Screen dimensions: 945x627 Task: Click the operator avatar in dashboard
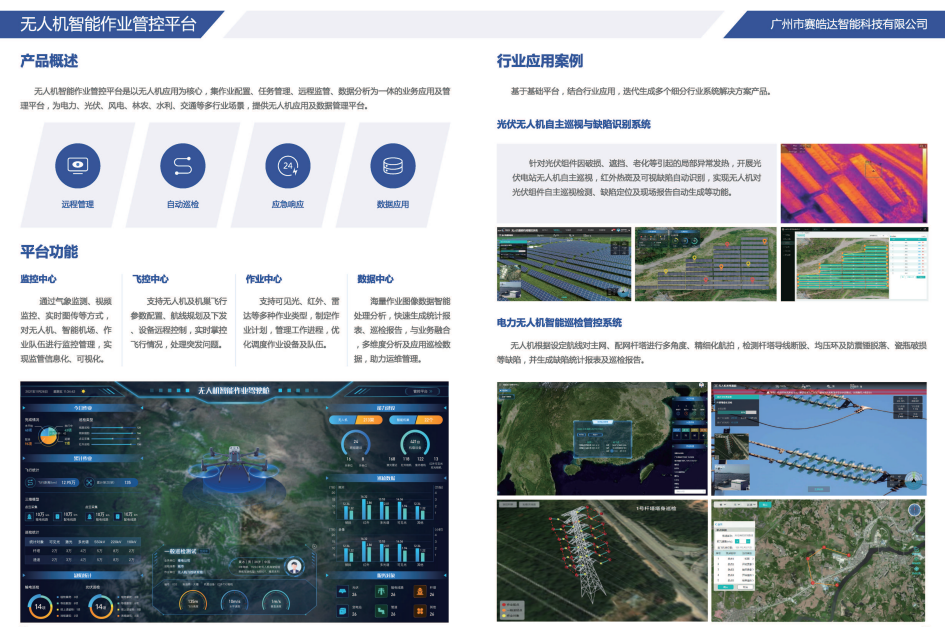(293, 566)
